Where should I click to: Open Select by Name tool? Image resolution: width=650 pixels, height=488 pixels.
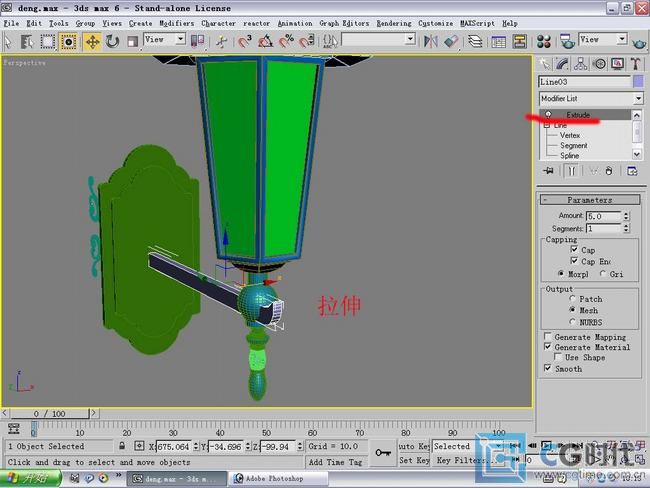27,41
